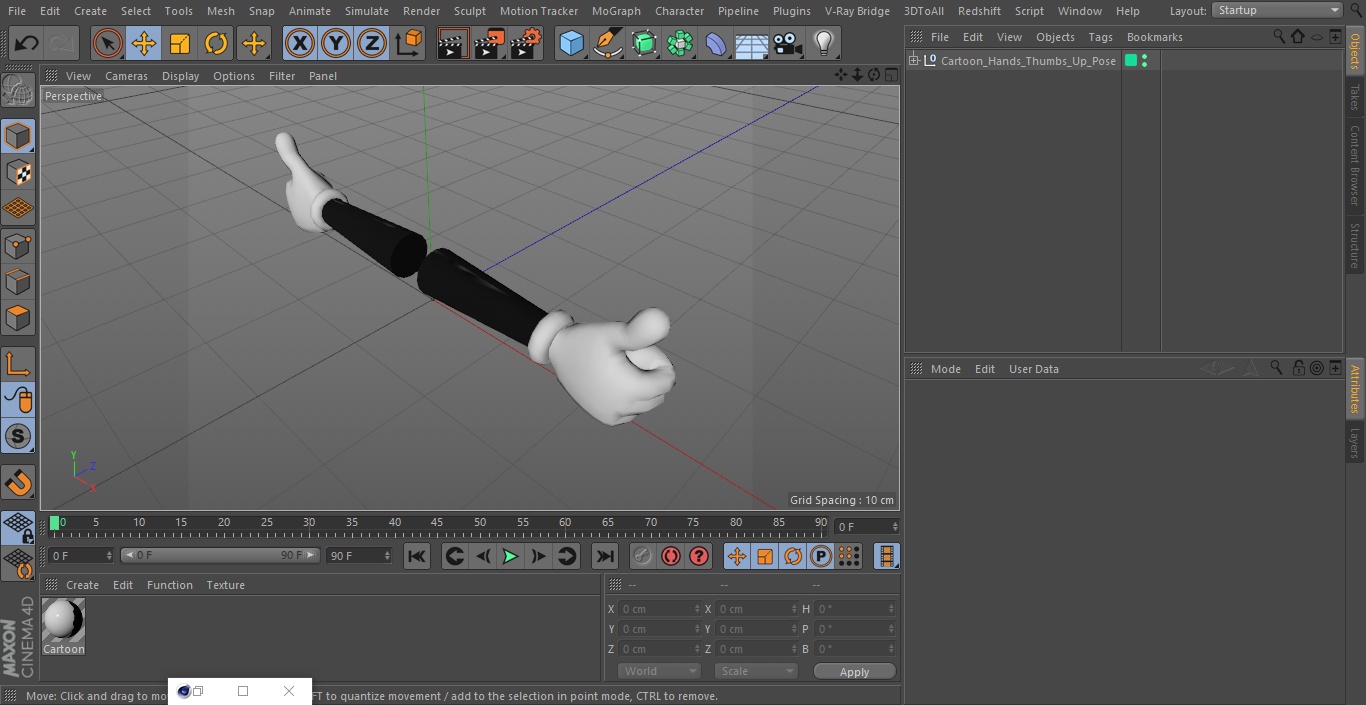Switch to Model mode cube icon

[x=18, y=136]
